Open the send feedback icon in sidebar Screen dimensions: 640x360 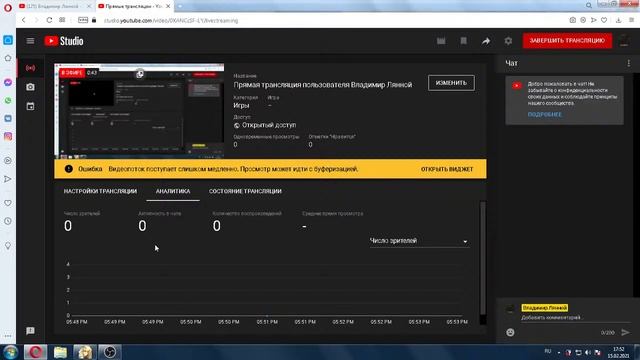[x=30, y=331]
